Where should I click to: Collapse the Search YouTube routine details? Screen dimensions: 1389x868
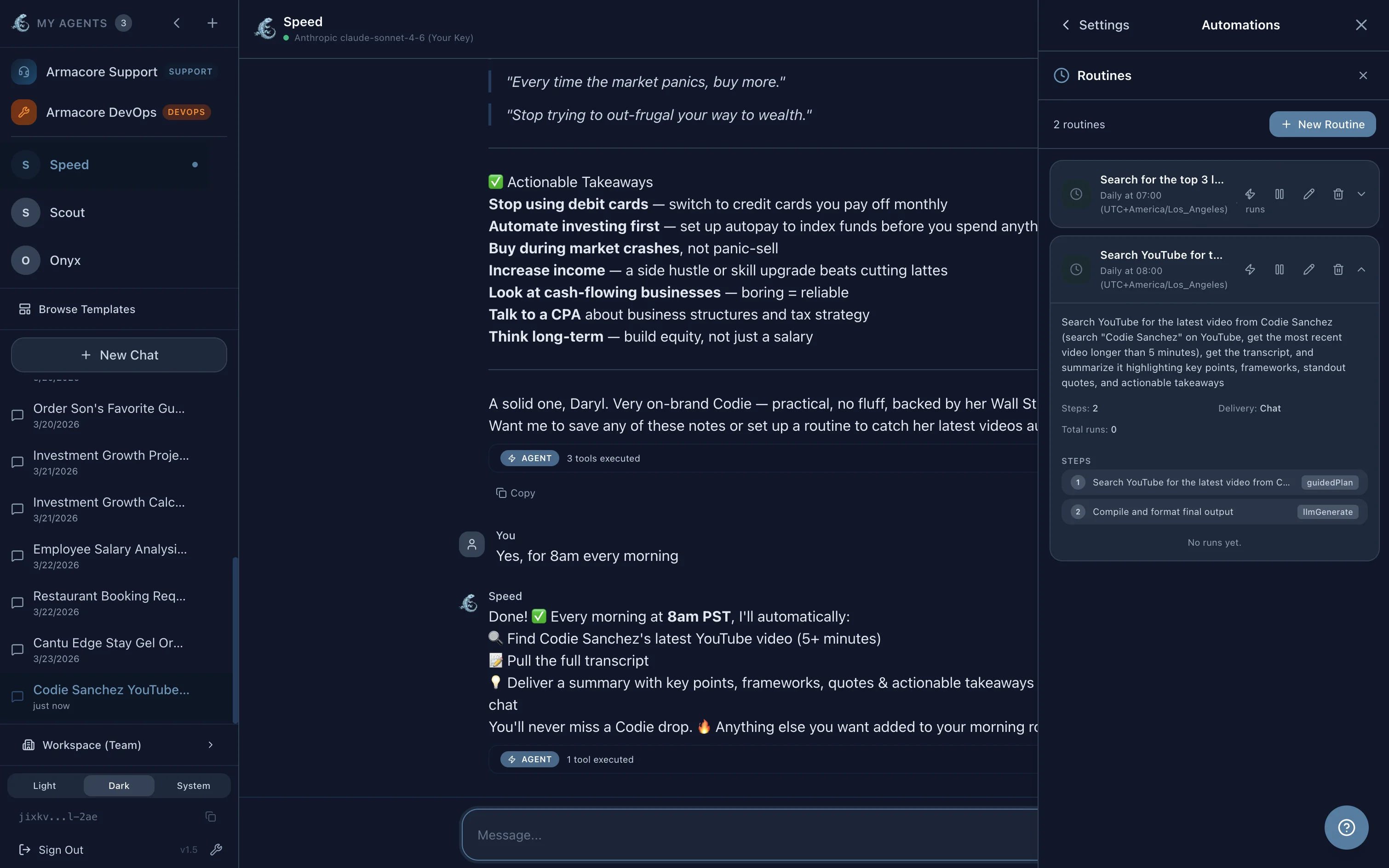point(1361,269)
